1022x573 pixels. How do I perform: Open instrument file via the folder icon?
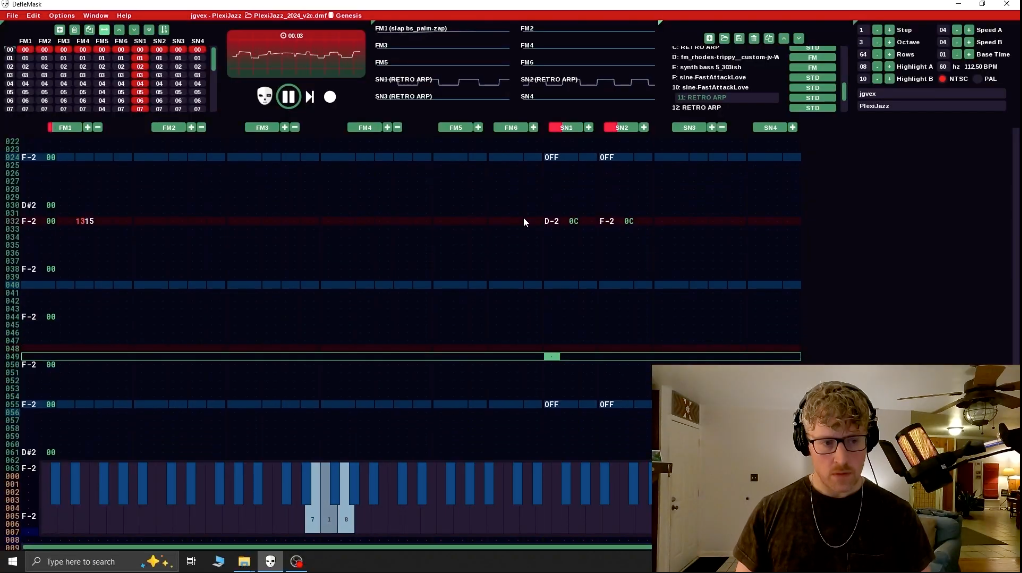point(724,38)
